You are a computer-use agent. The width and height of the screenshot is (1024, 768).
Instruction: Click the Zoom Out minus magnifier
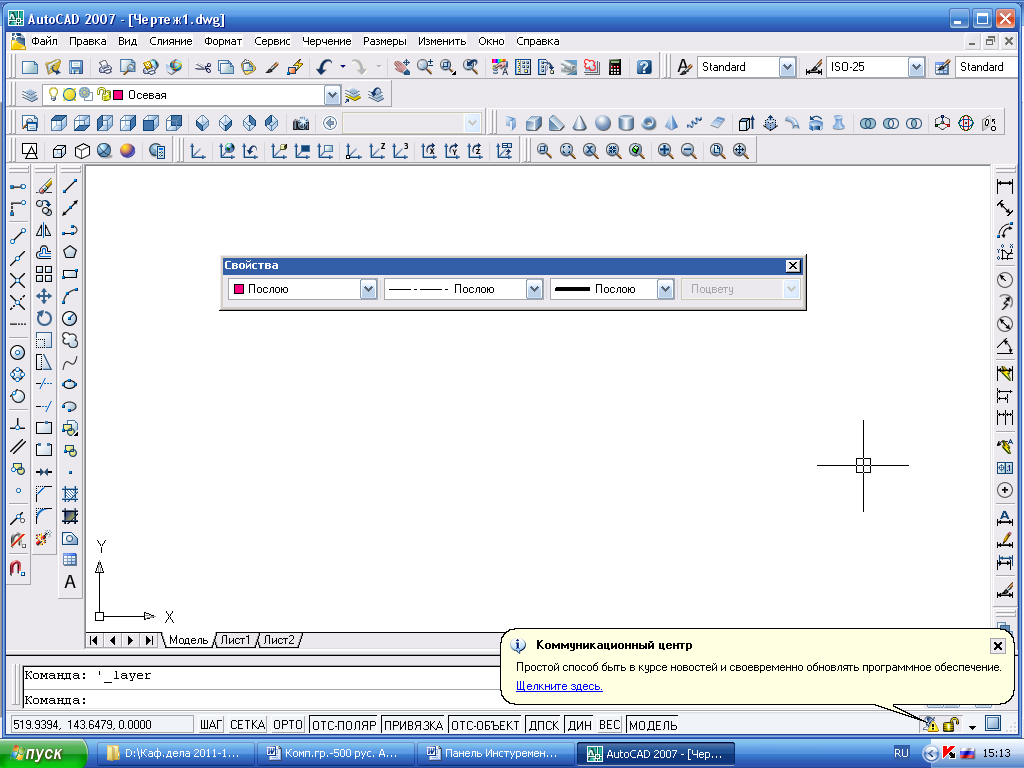tap(688, 151)
